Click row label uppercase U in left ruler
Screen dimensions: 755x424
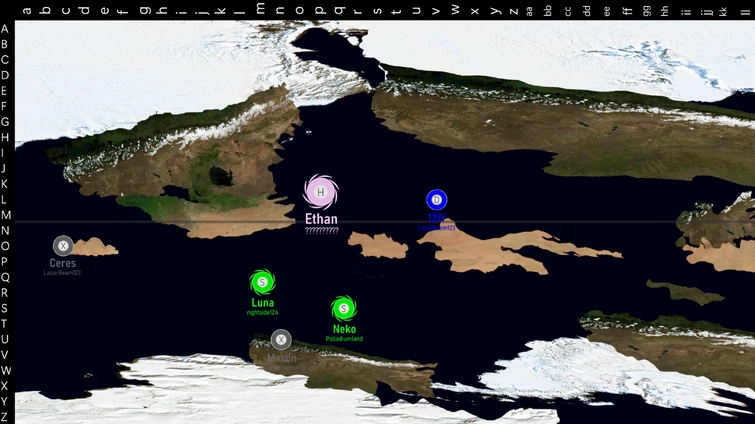click(x=5, y=339)
